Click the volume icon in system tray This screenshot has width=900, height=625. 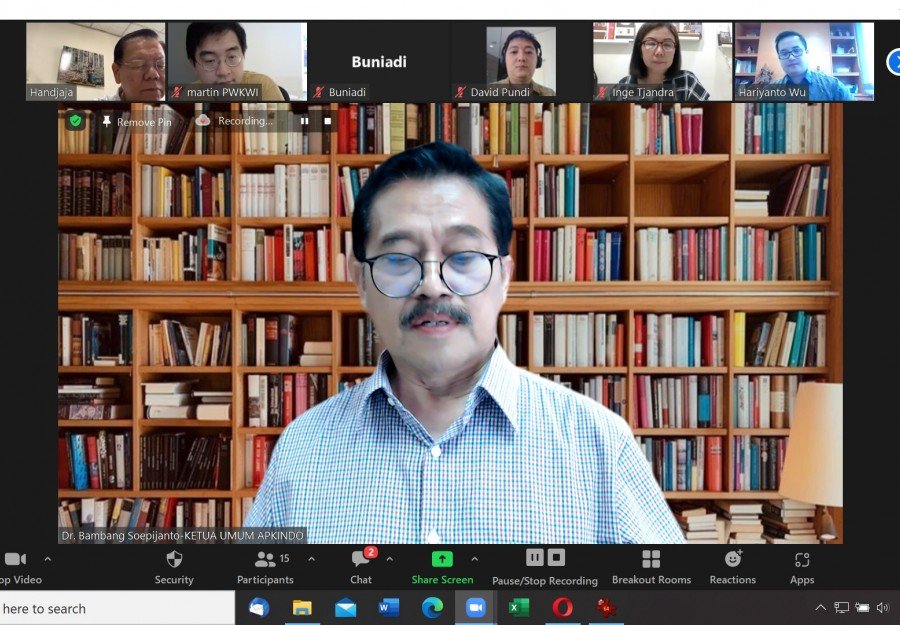pos(883,607)
